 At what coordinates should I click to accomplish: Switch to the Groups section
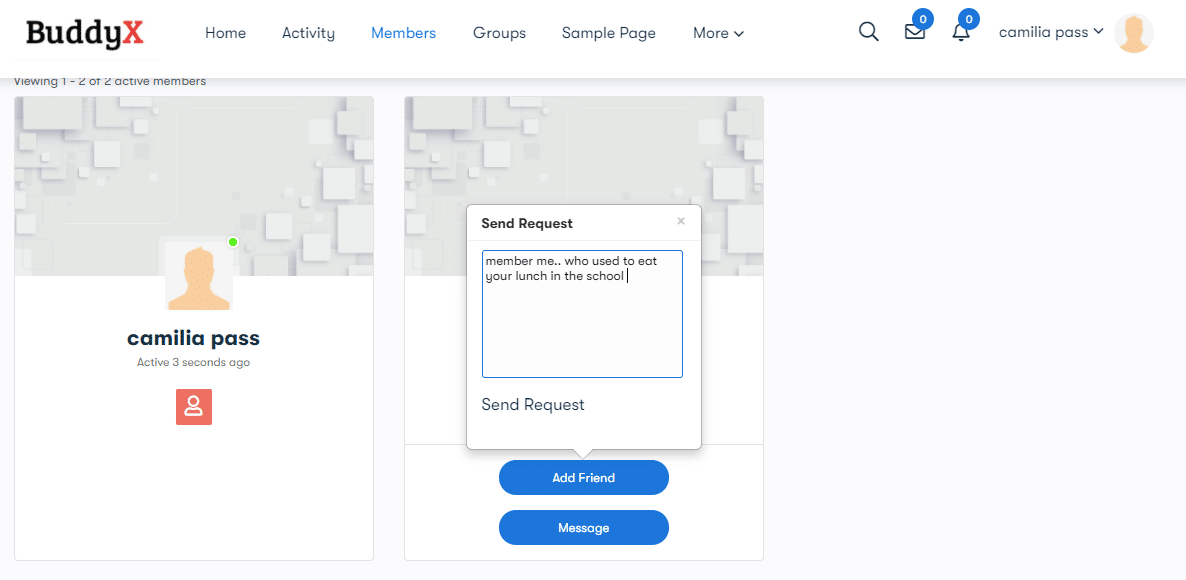[499, 33]
